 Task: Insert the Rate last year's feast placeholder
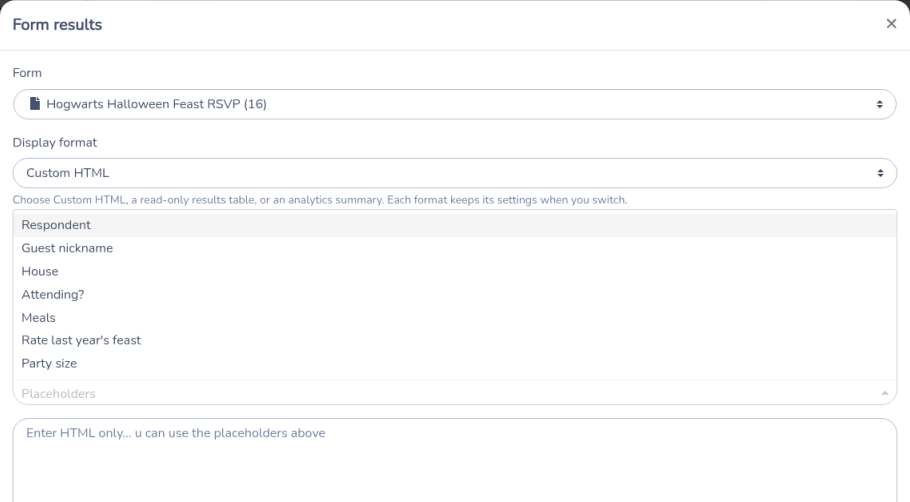(x=454, y=341)
